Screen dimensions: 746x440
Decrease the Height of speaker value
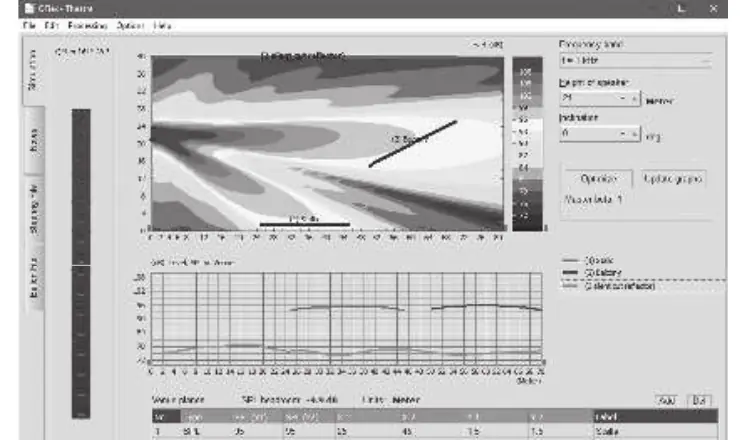[623, 98]
